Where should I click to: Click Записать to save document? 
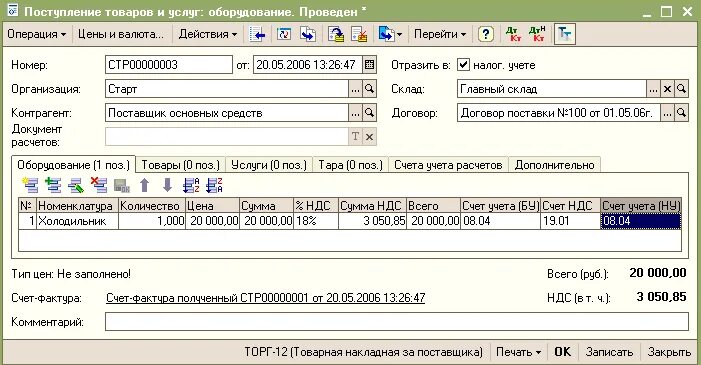click(x=609, y=352)
